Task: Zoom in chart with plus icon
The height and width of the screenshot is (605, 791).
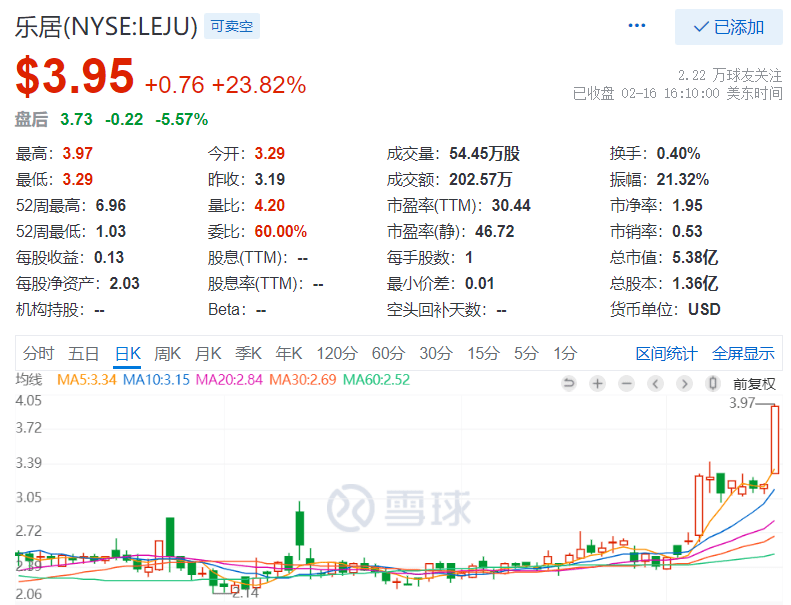Action: click(597, 383)
